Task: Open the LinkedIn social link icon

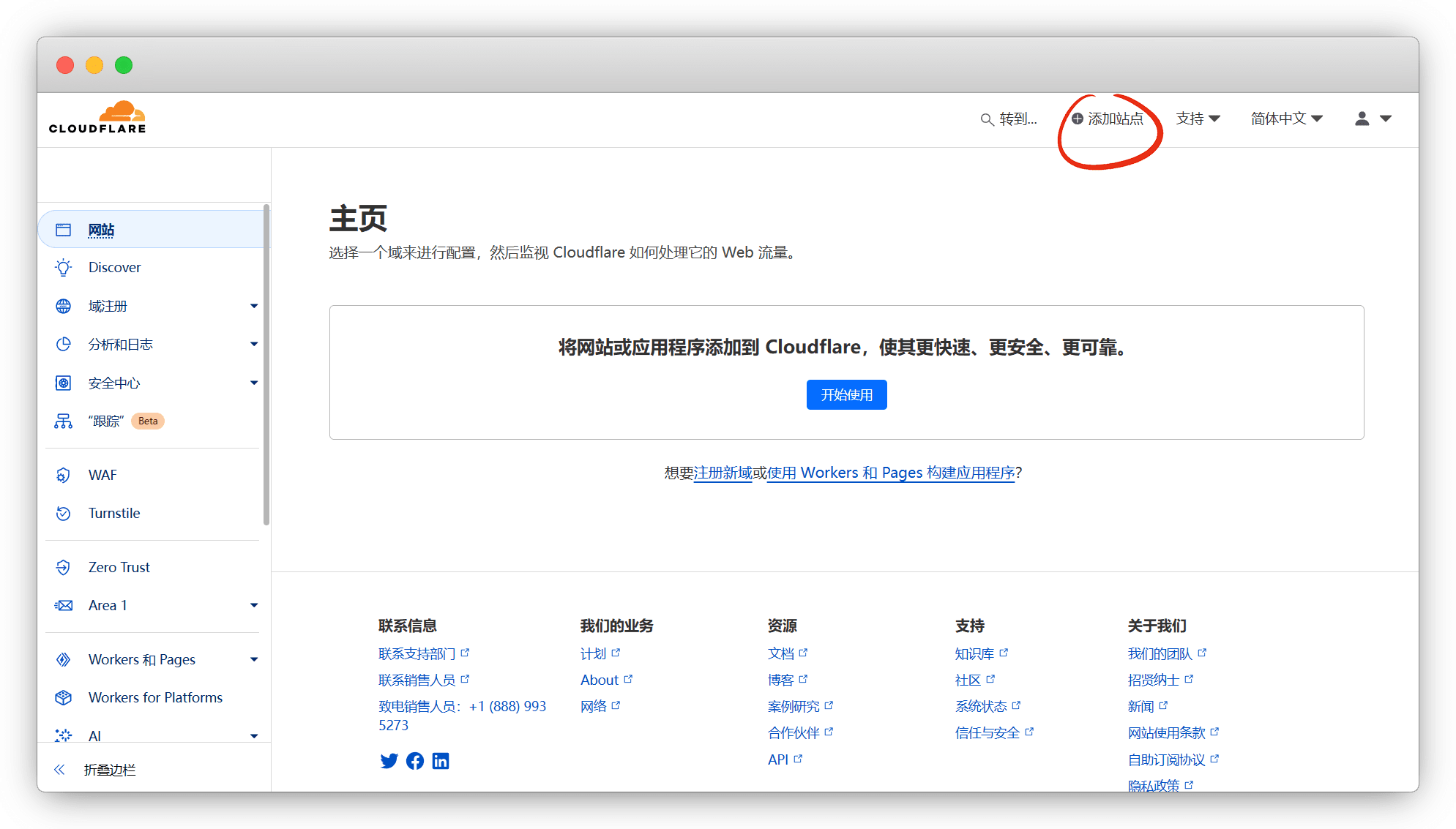Action: (441, 761)
